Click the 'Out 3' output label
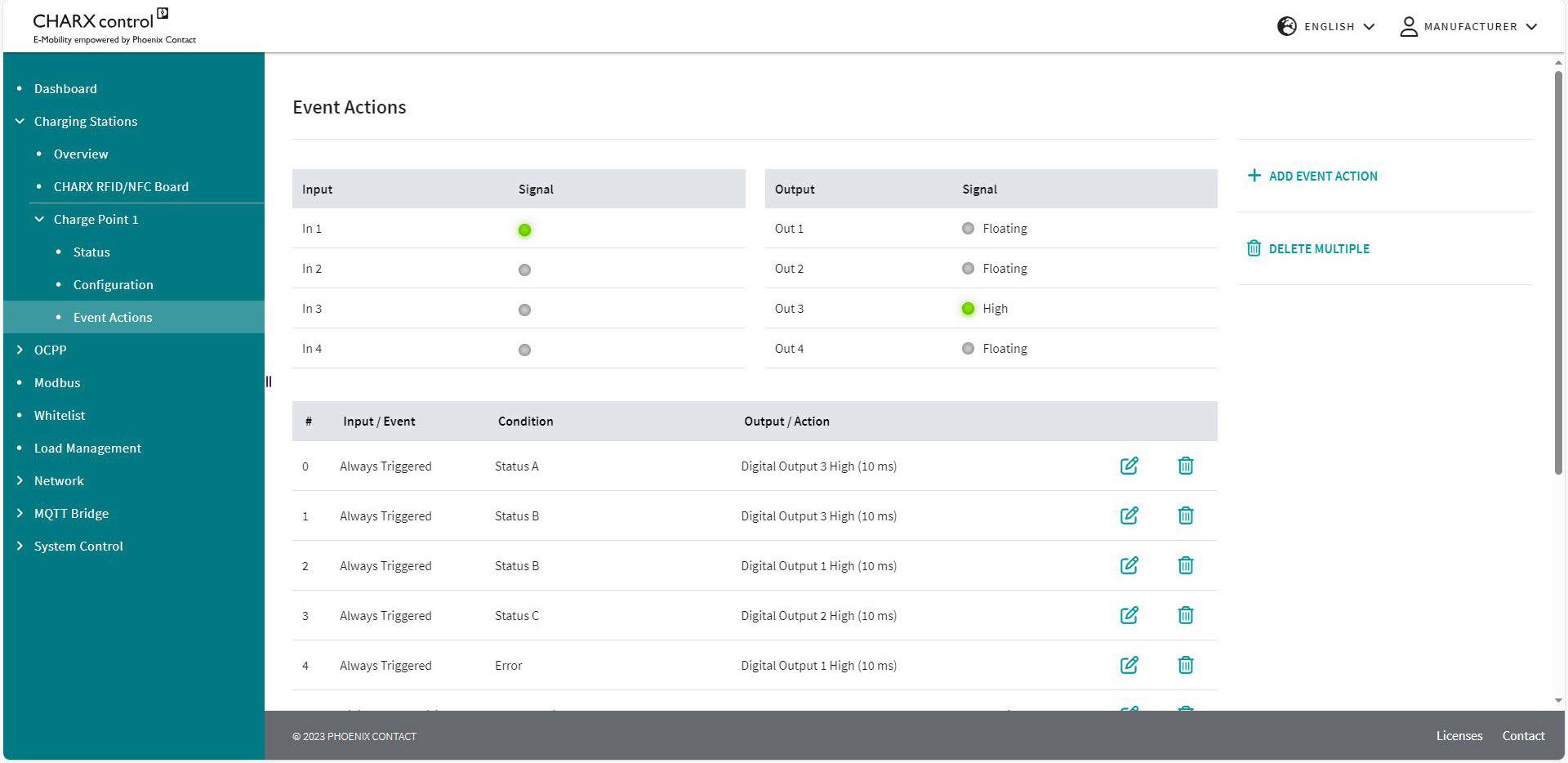Screen dimensions: 1568x763 (789, 309)
